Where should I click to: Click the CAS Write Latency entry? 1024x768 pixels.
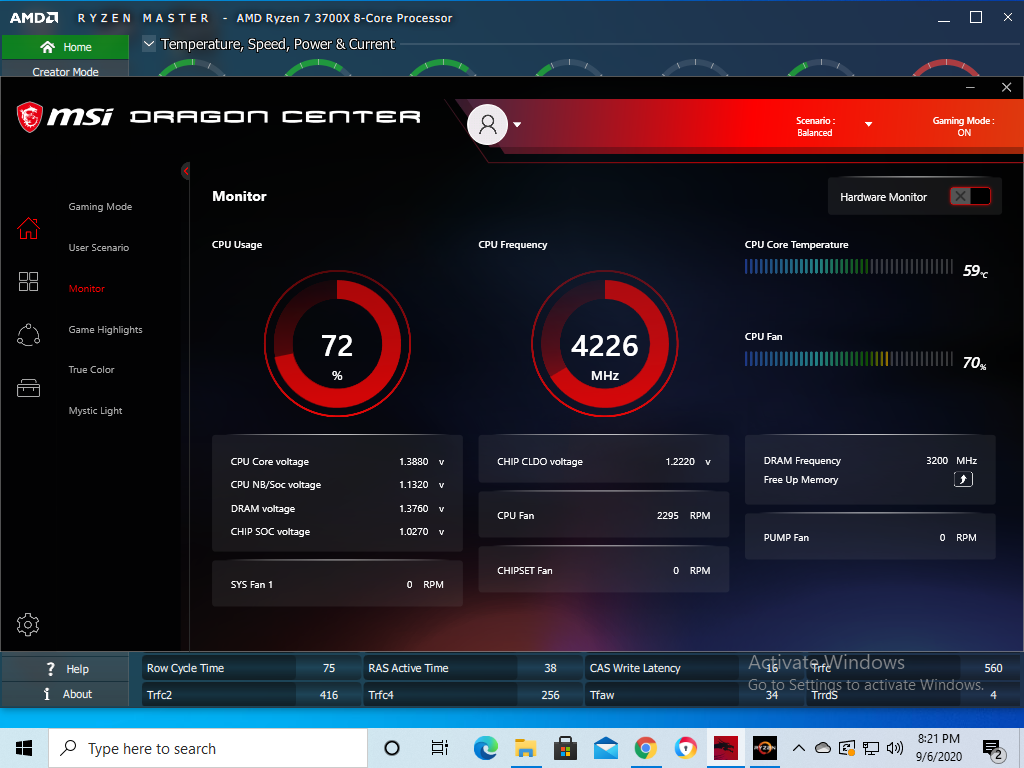pos(692,668)
